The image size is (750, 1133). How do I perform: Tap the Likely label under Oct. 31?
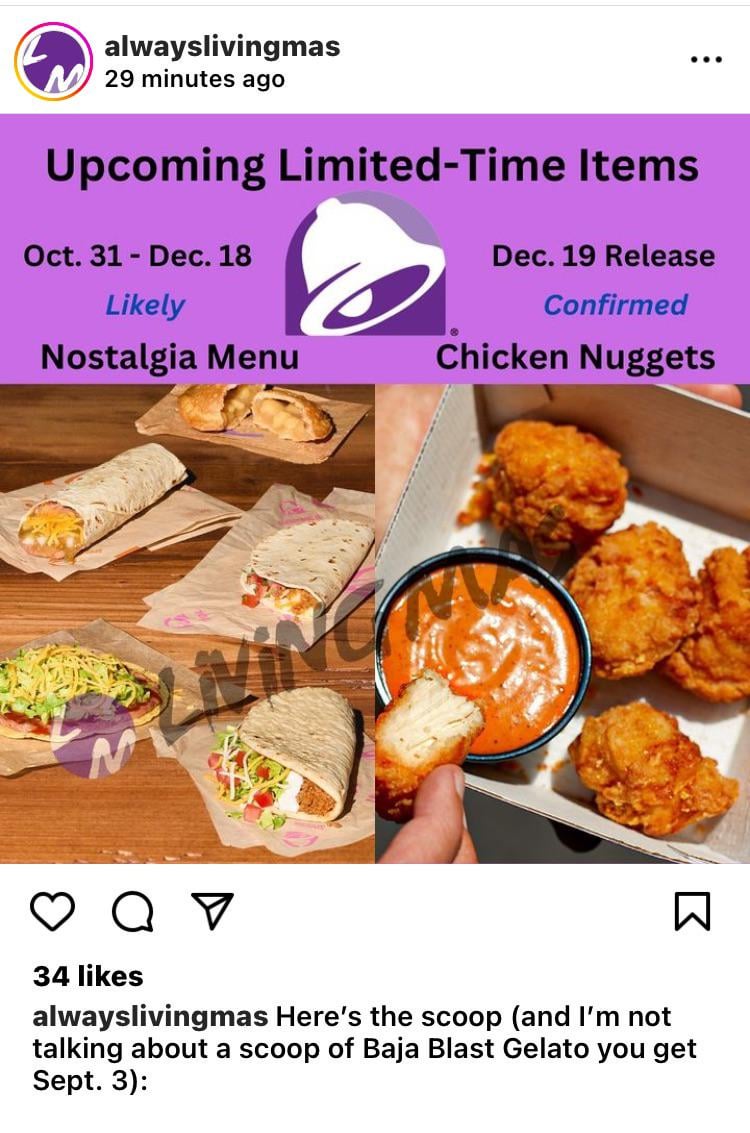145,305
